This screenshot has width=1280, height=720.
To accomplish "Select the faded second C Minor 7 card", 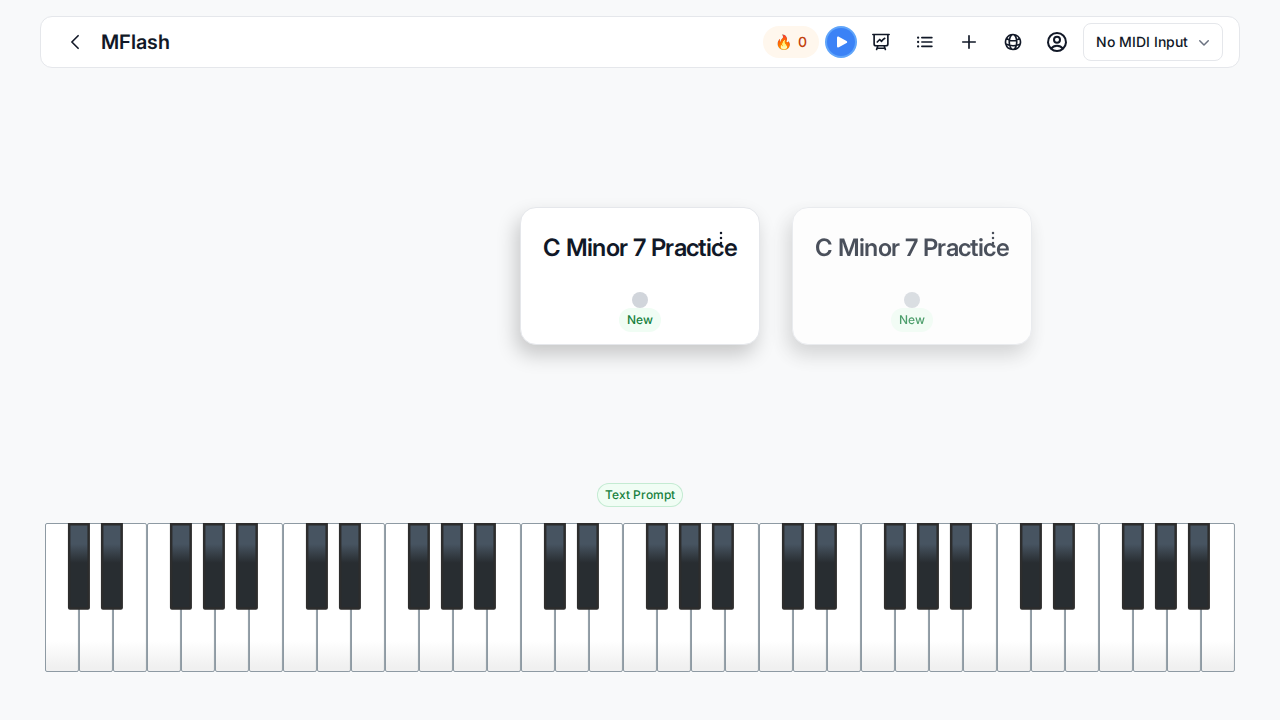I will point(912,276).
